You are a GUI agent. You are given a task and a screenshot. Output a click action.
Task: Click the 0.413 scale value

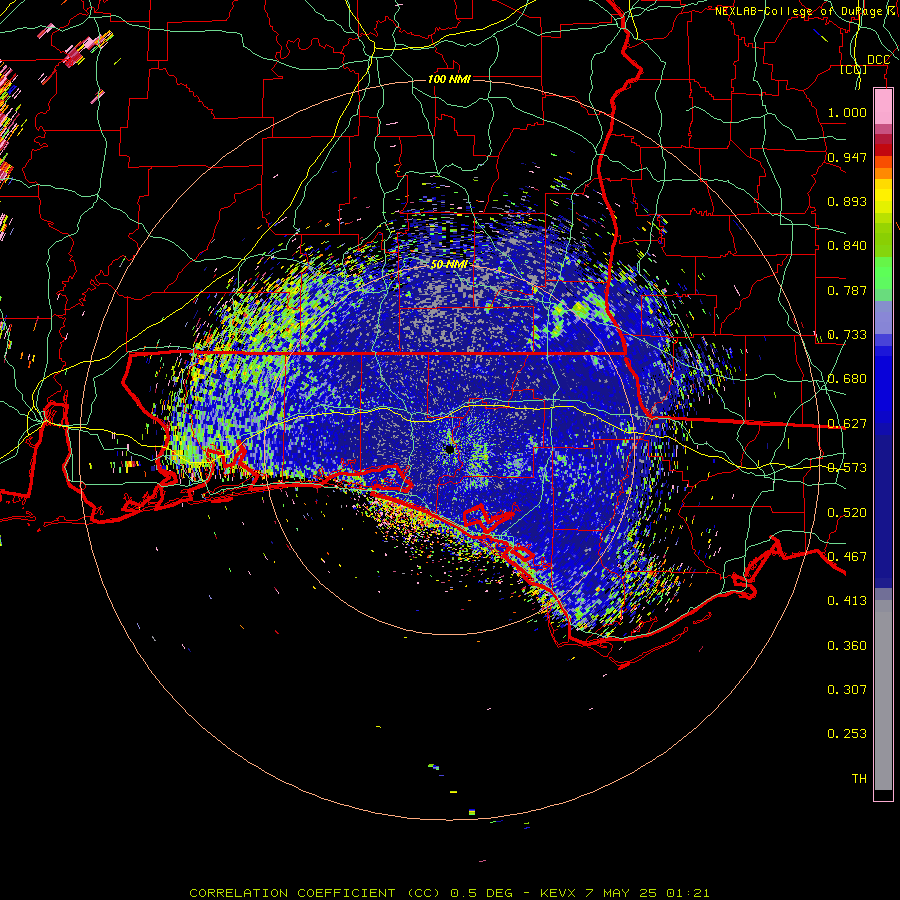847,601
